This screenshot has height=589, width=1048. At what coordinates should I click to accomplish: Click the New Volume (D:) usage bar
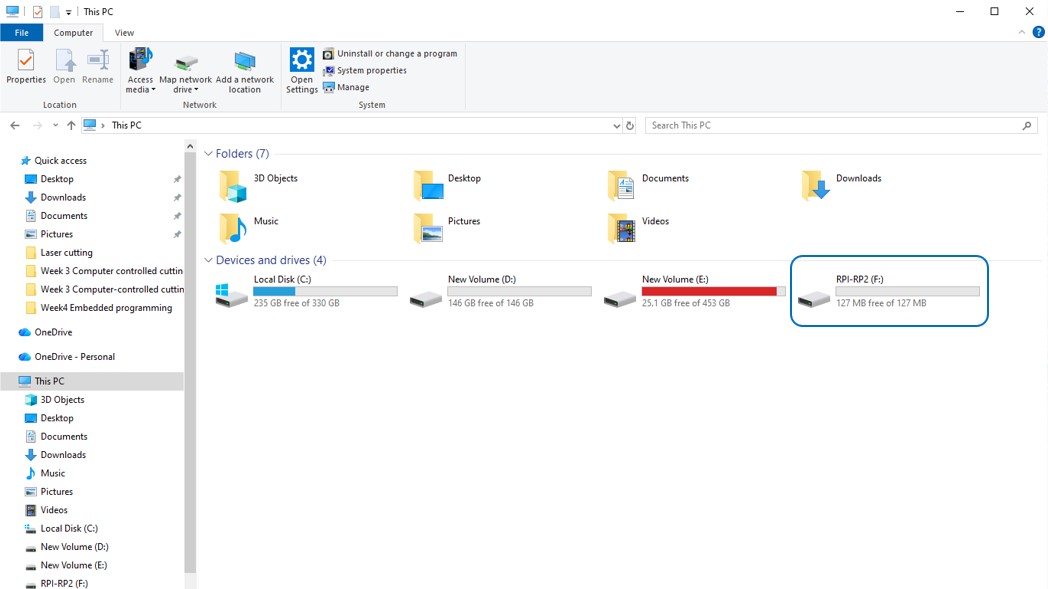tap(519, 291)
